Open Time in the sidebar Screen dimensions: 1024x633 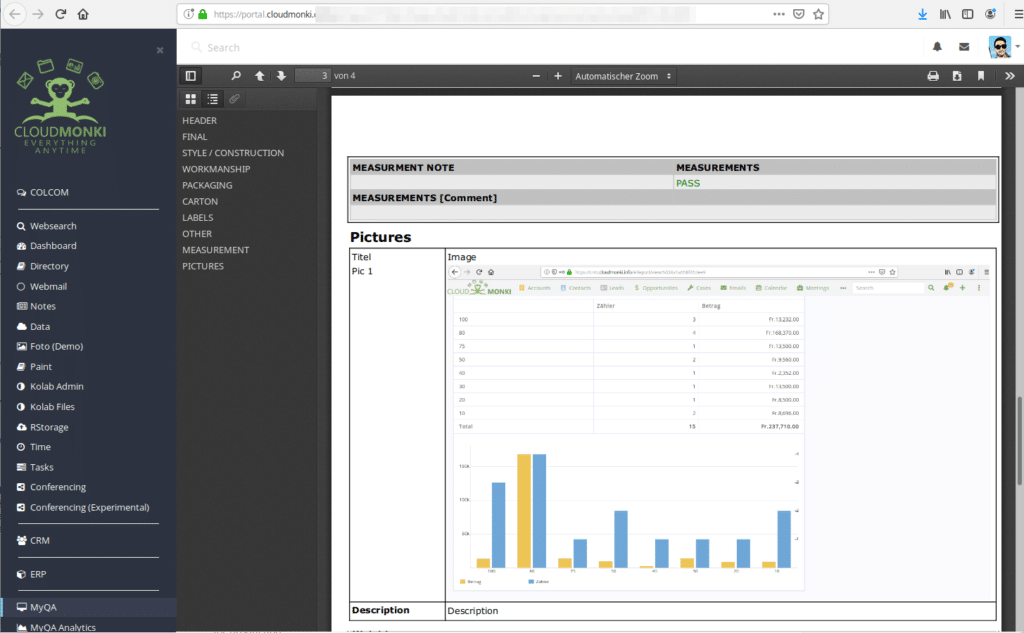click(33, 447)
